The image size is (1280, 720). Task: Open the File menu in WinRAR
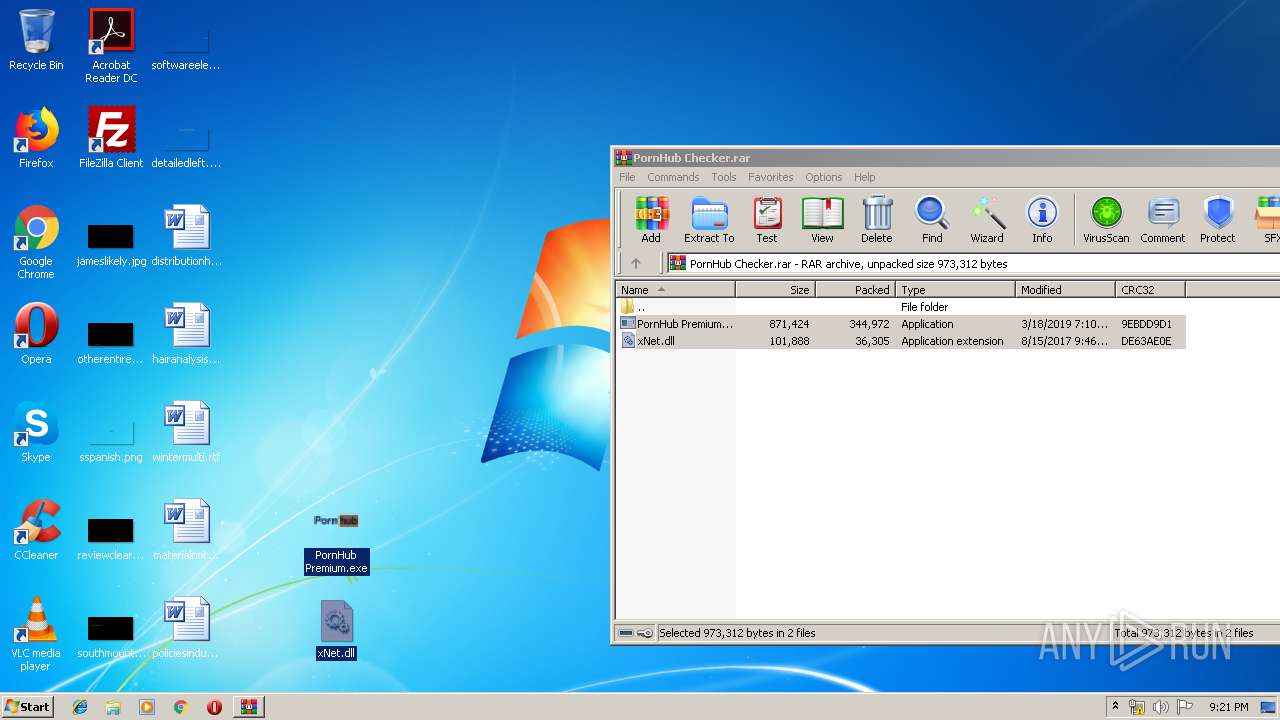coord(627,177)
